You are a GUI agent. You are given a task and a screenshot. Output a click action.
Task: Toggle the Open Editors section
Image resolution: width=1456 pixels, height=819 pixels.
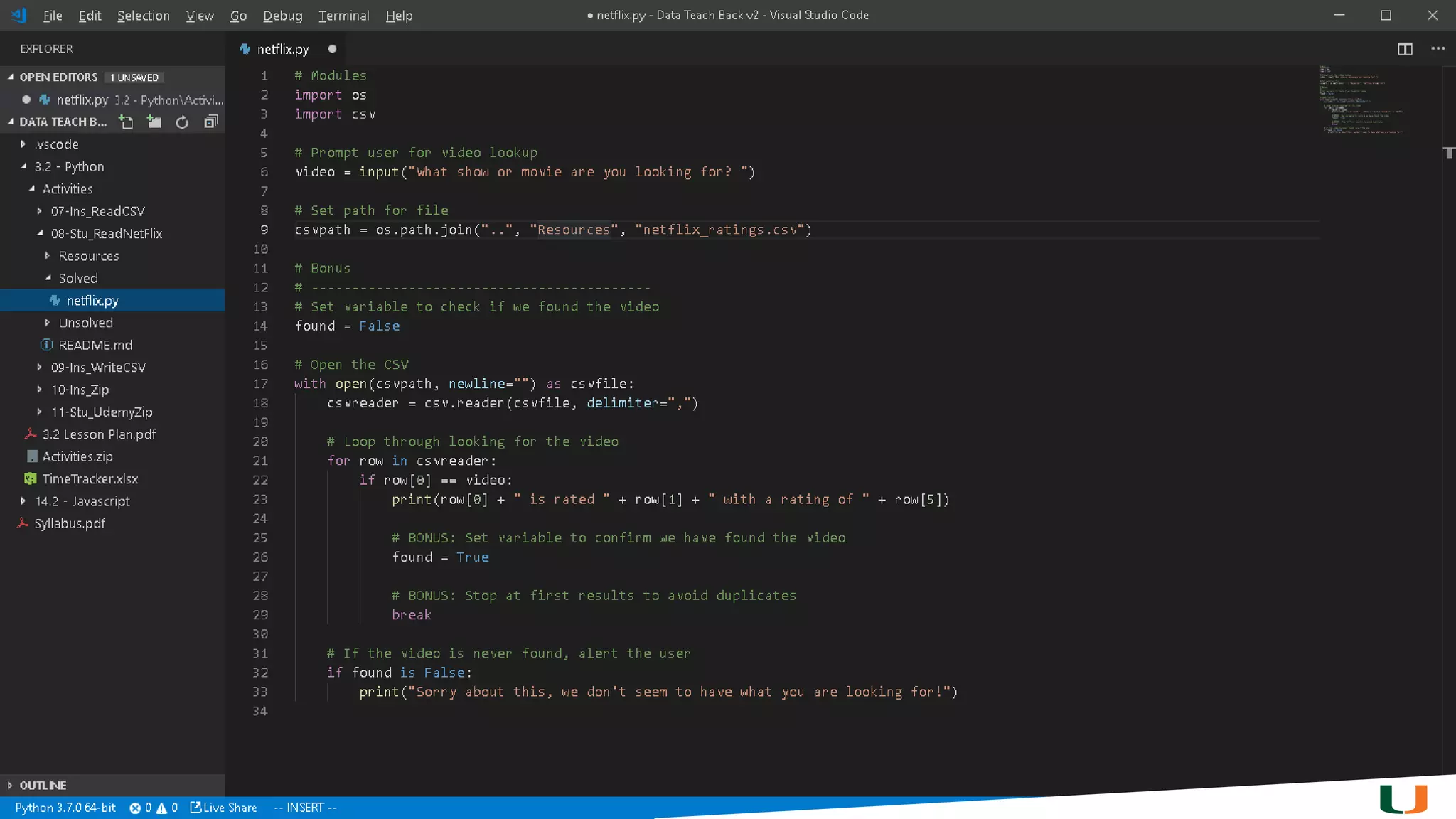58,77
